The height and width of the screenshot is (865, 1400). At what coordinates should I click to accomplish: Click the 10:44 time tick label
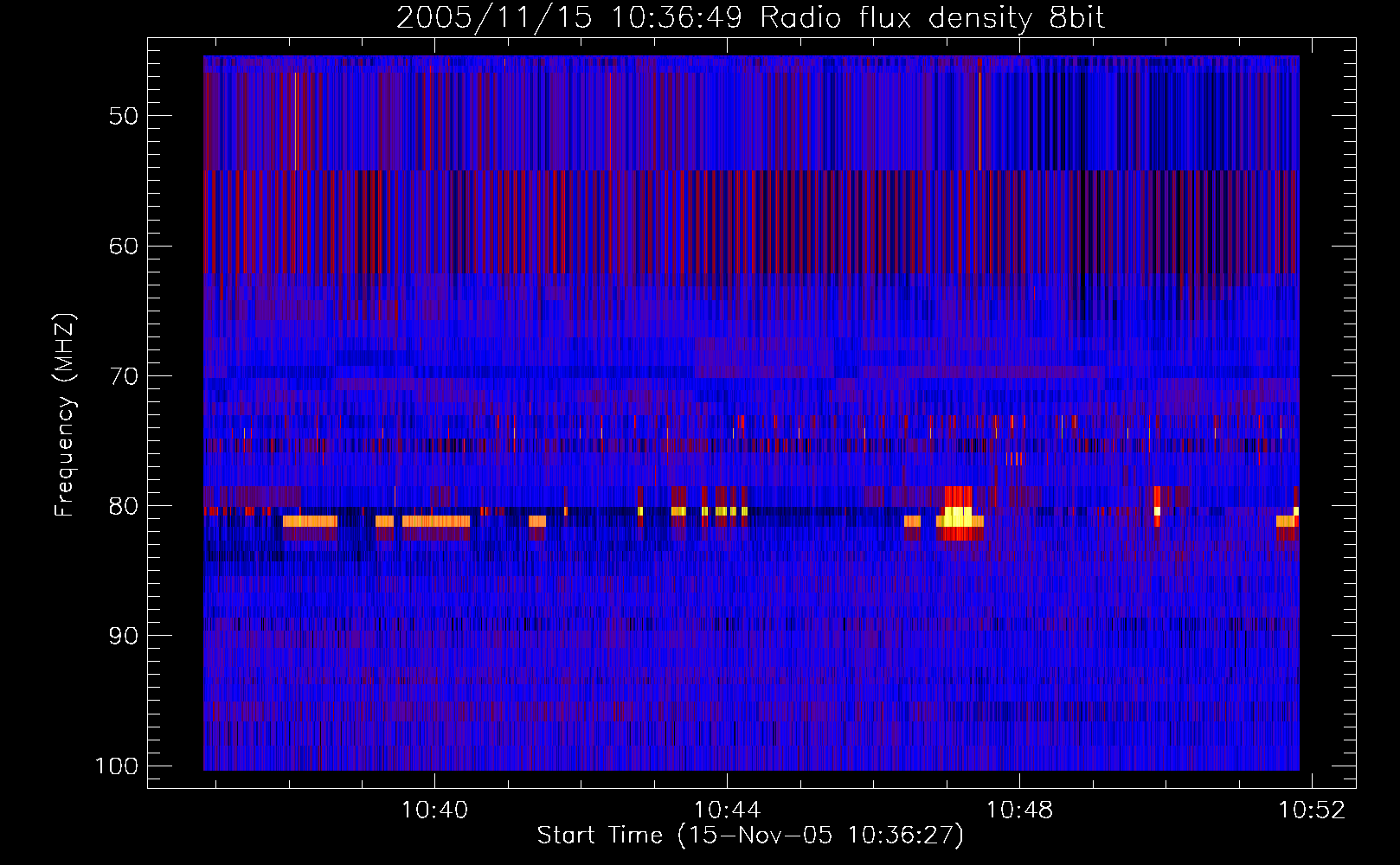click(x=727, y=811)
